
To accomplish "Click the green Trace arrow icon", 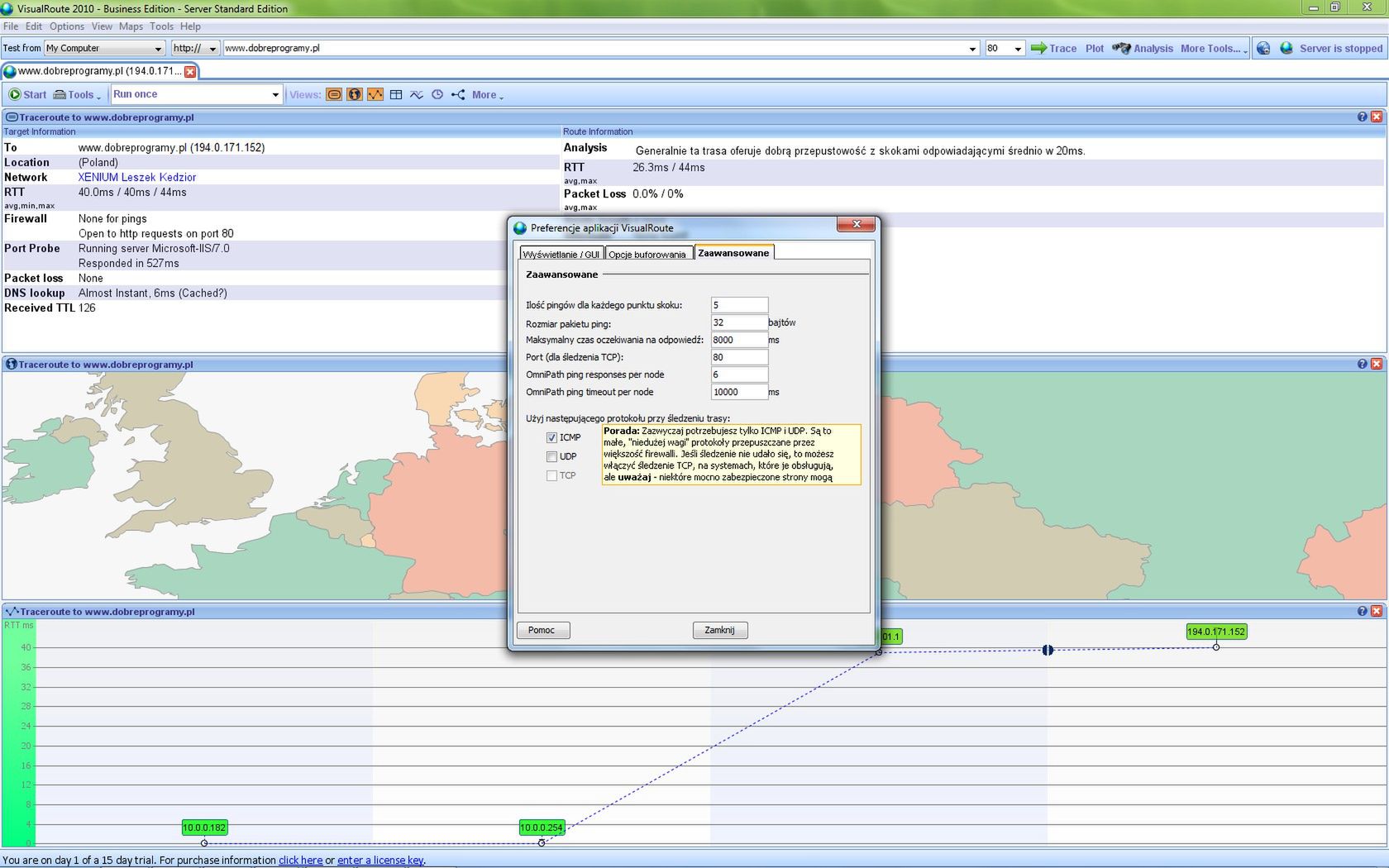I will 1038,48.
